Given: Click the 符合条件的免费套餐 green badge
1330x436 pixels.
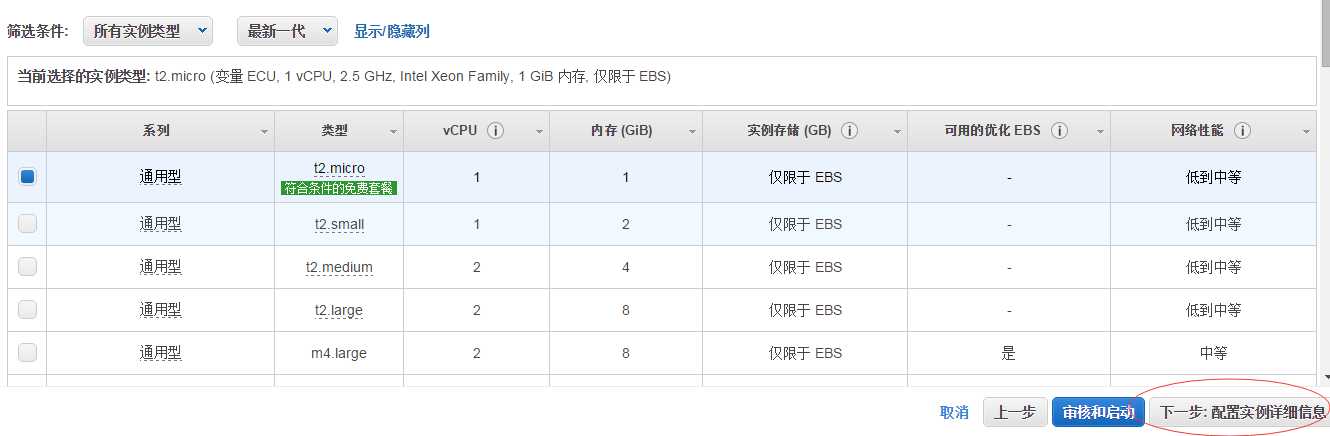Looking at the screenshot, I should tap(339, 188).
